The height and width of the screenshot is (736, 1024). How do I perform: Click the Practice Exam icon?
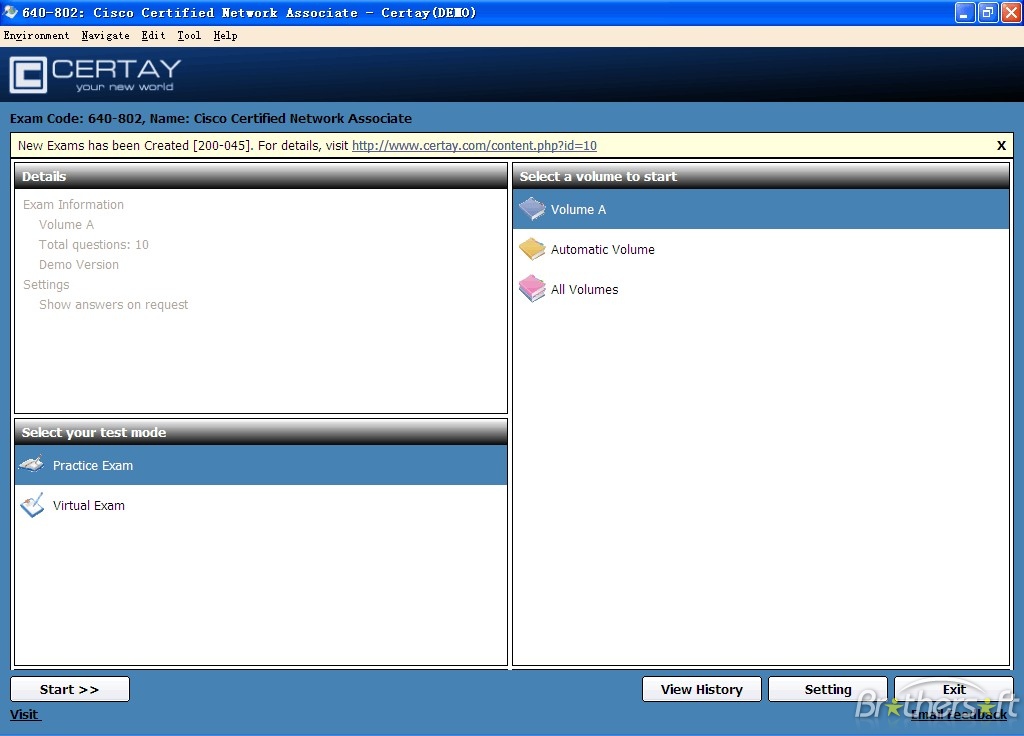(x=32, y=465)
